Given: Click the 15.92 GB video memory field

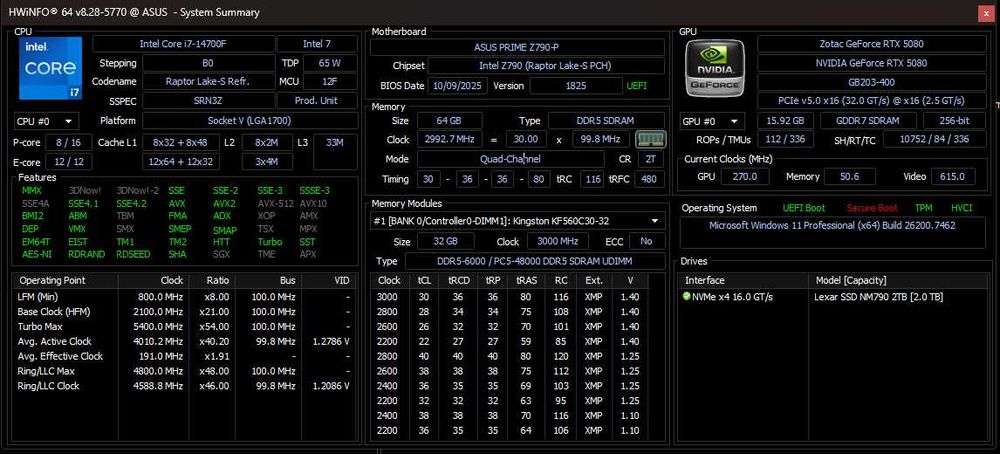Looking at the screenshot, I should (x=784, y=121).
